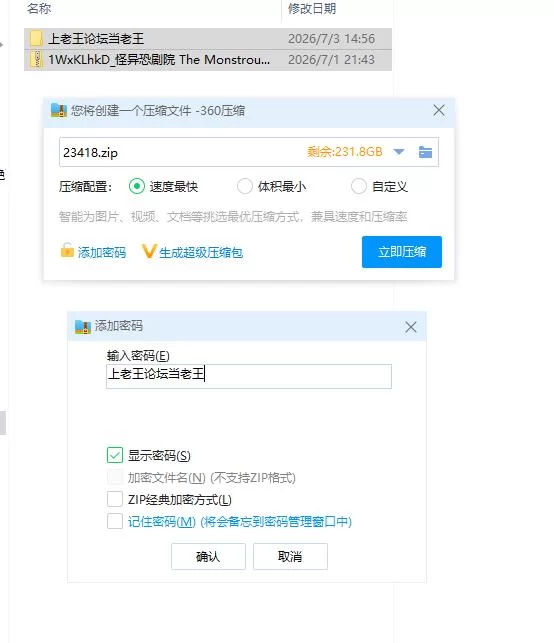The image size is (554, 643).
Task: Click the date 2026/7/1 21:43
Action: [331, 60]
